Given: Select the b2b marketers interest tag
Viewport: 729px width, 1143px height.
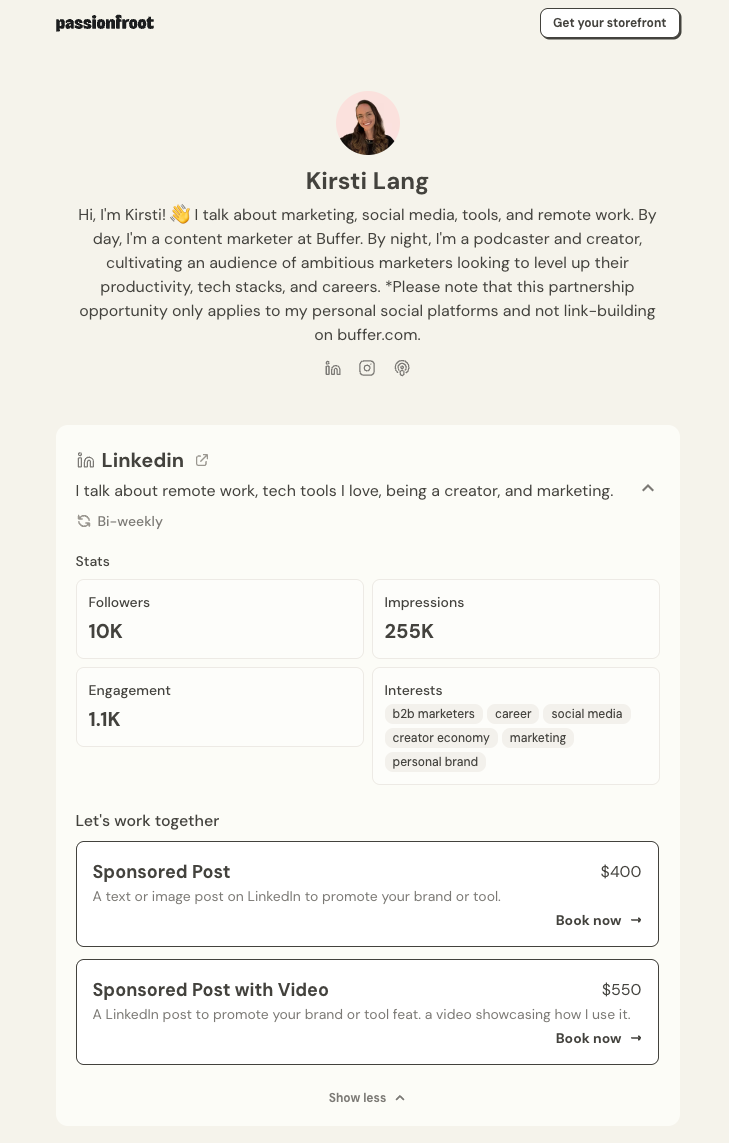Looking at the screenshot, I should click(433, 713).
